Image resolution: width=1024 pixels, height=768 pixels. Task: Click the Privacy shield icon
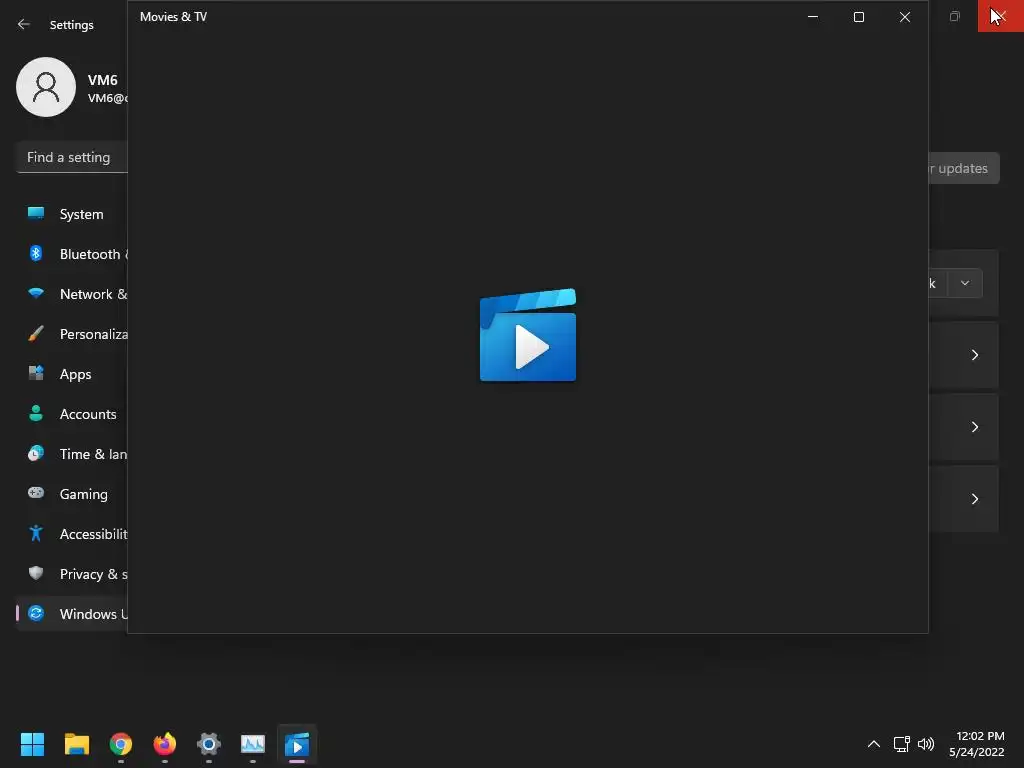pyautogui.click(x=36, y=573)
